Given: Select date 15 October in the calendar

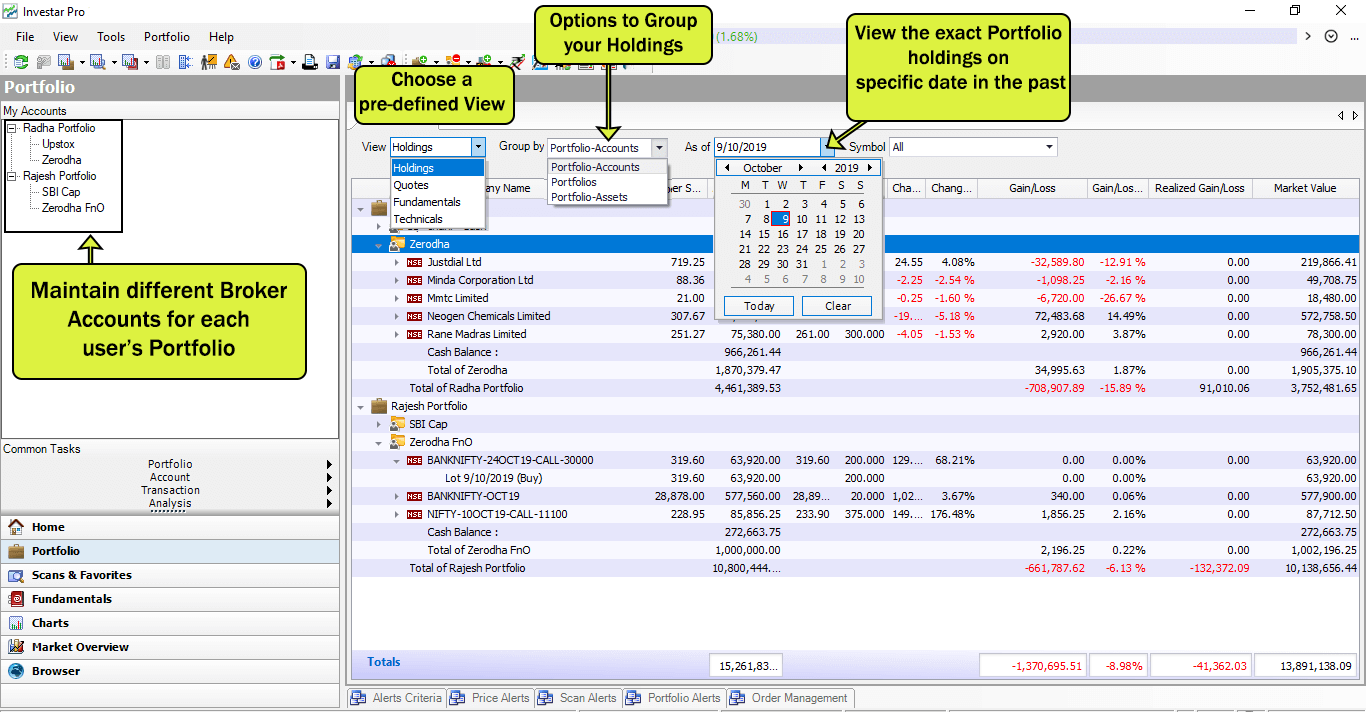Looking at the screenshot, I should pos(765,233).
